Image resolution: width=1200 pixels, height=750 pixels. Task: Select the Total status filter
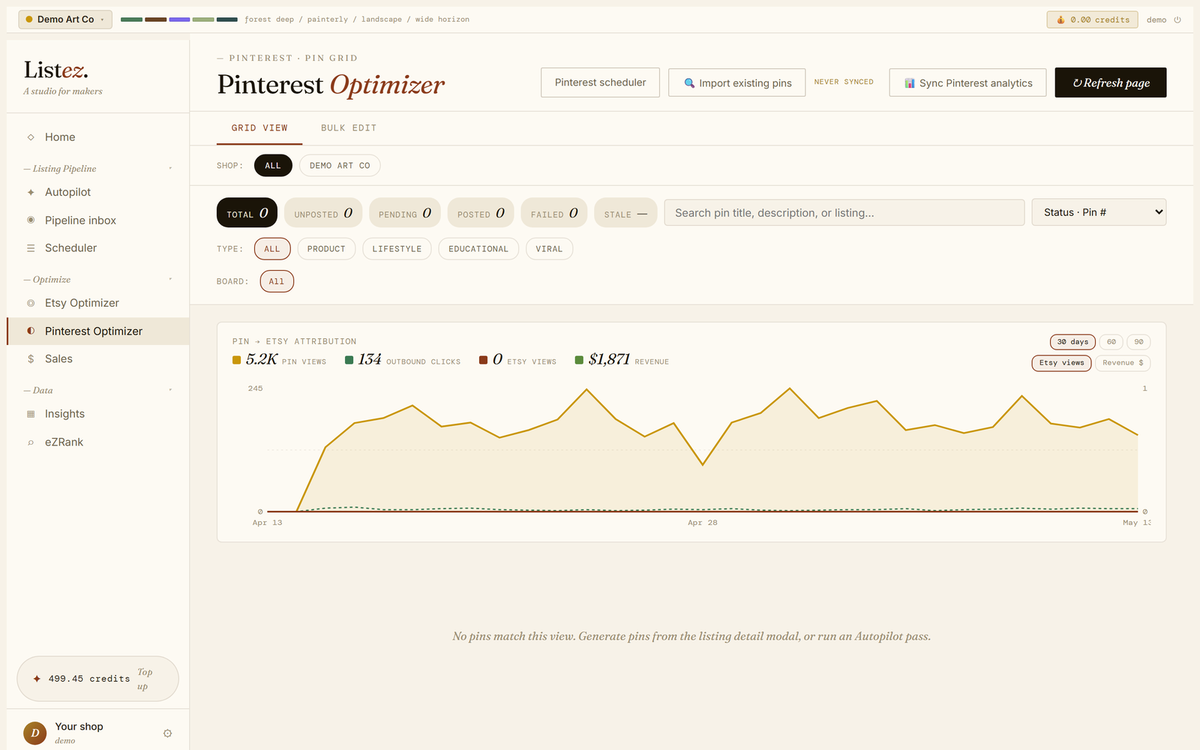pyautogui.click(x=247, y=213)
